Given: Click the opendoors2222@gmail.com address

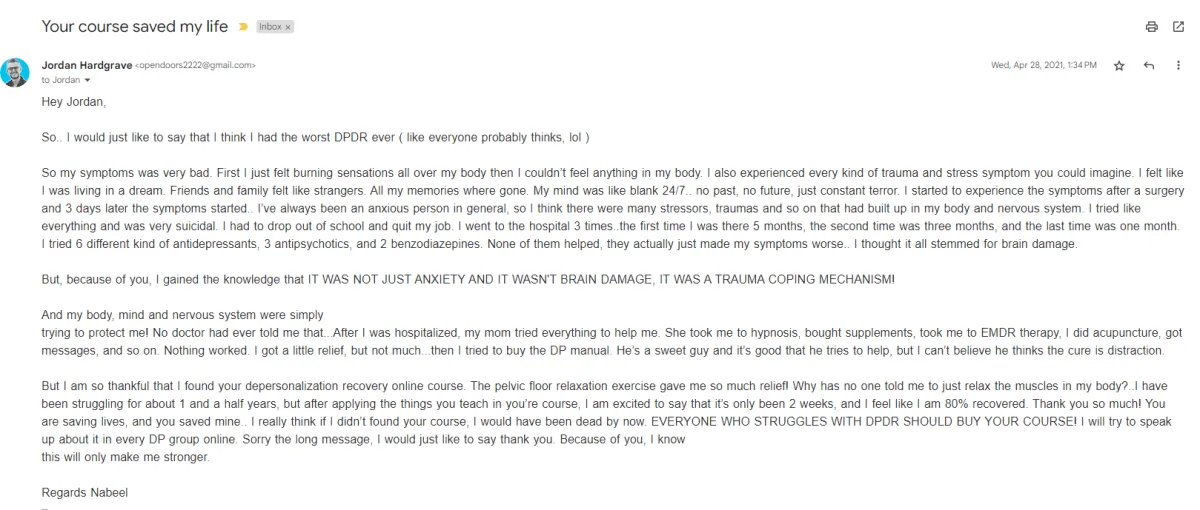Looking at the screenshot, I should tap(195, 65).
